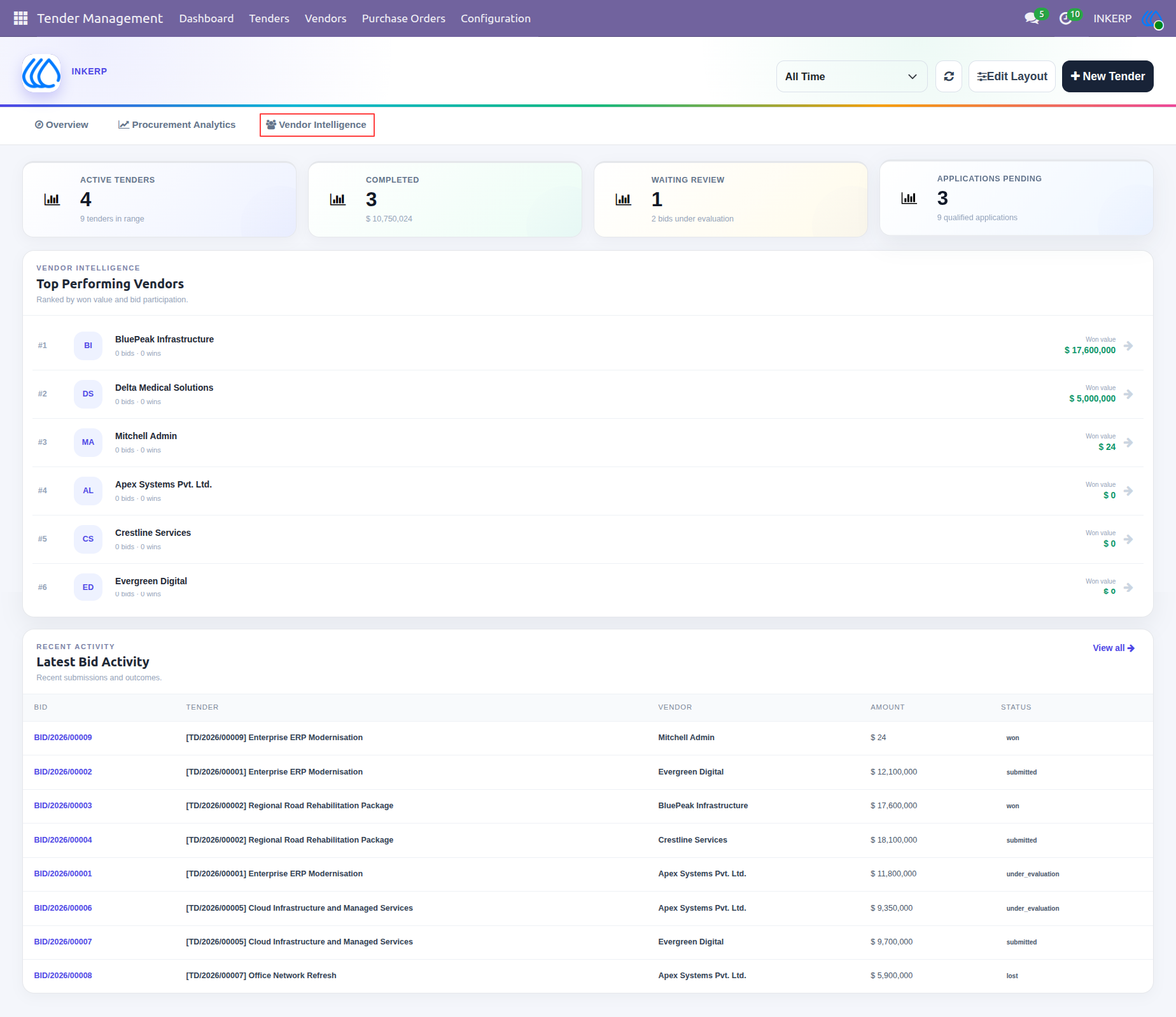1176x1017 pixels.
Task: Click the Active Tenders chart icon
Action: coord(52,199)
